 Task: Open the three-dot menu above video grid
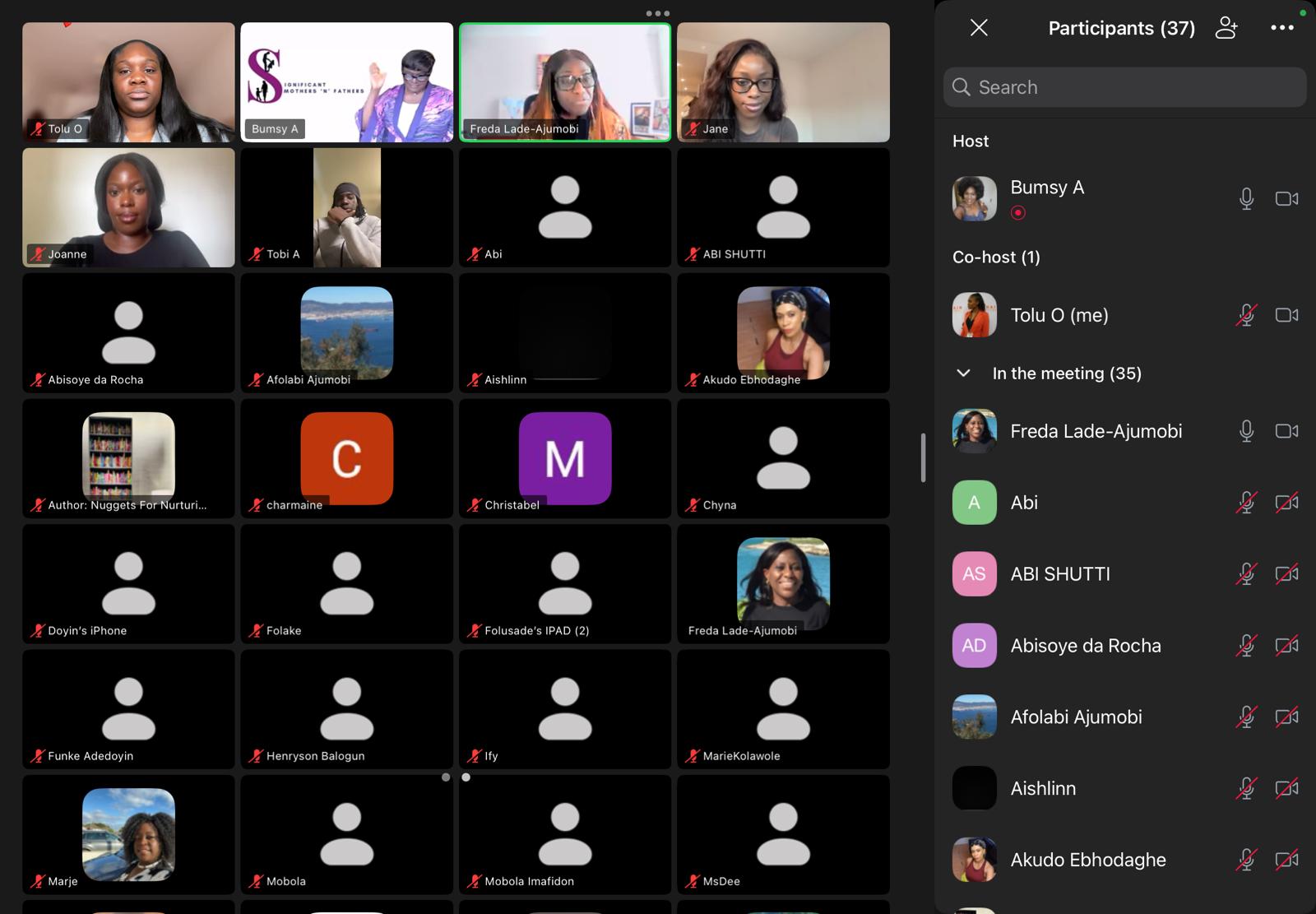(x=657, y=13)
